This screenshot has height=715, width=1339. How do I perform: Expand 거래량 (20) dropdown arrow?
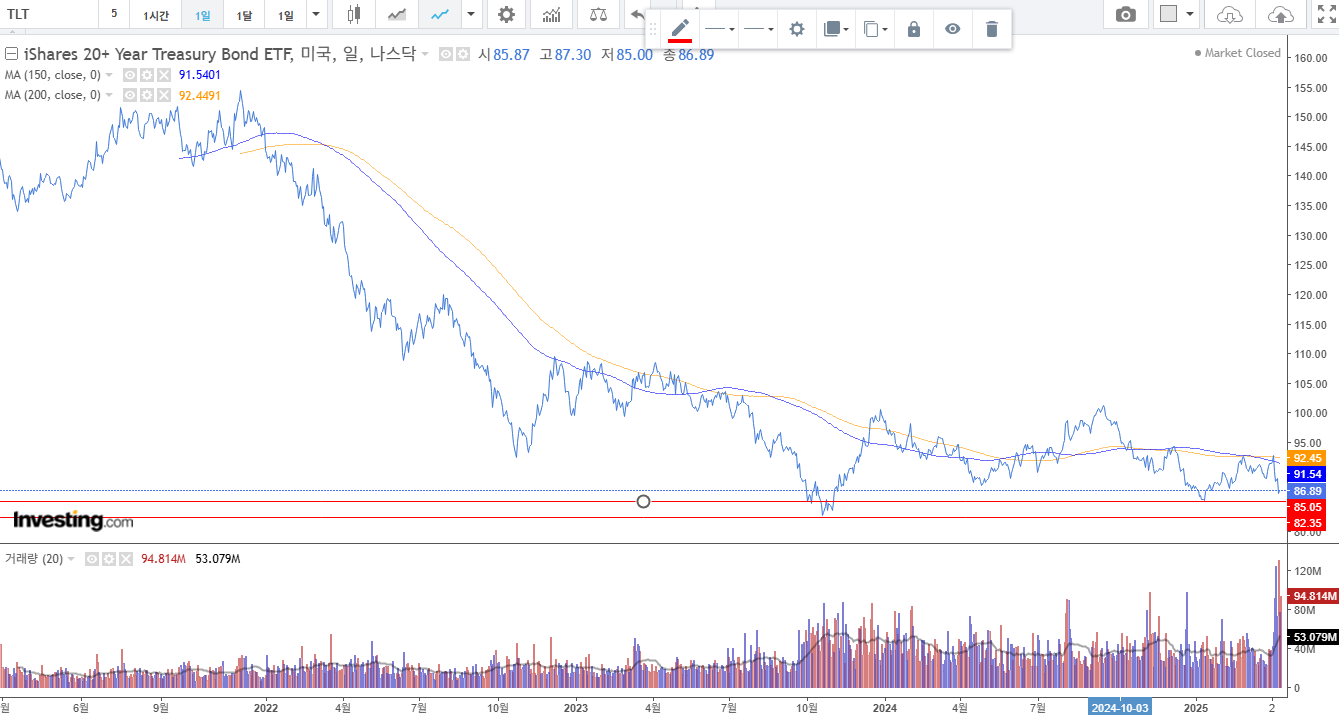pos(72,559)
